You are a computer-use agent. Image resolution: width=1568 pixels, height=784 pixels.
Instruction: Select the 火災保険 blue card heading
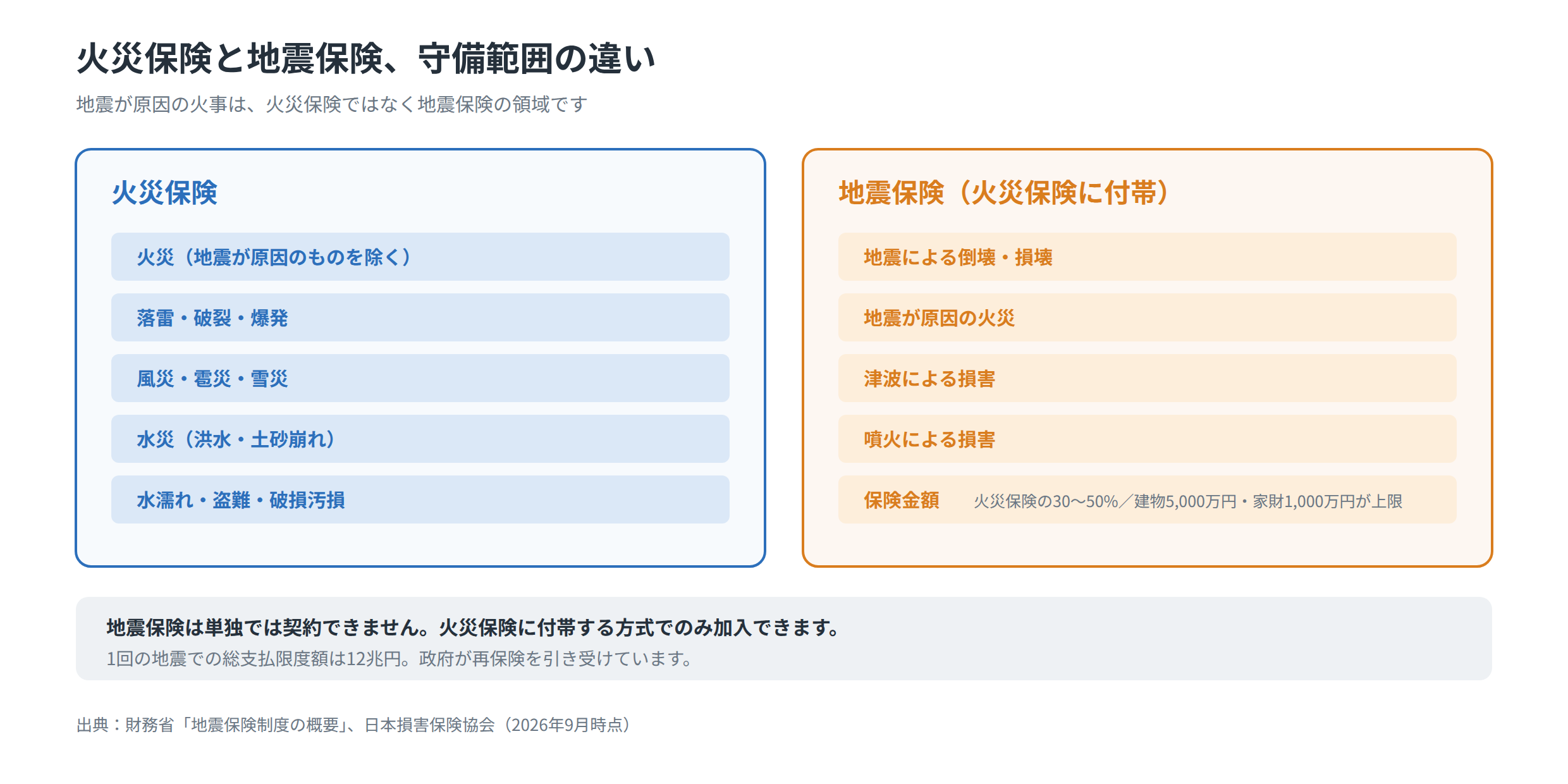click(164, 193)
